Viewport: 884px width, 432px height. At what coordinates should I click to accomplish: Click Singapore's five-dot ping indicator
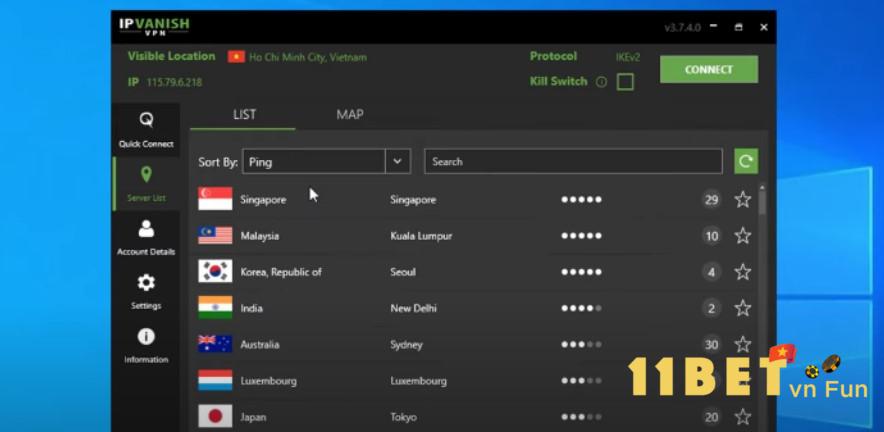(581, 200)
